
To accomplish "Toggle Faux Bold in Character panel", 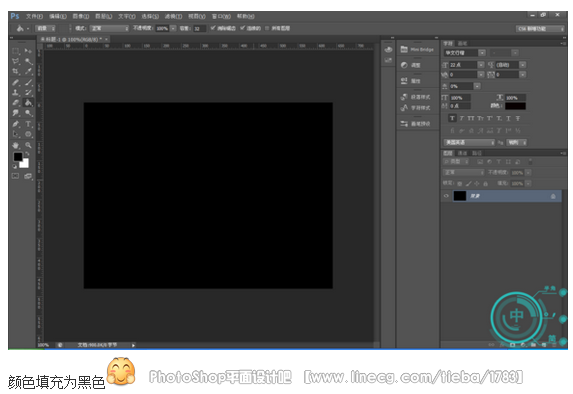I will (452, 118).
